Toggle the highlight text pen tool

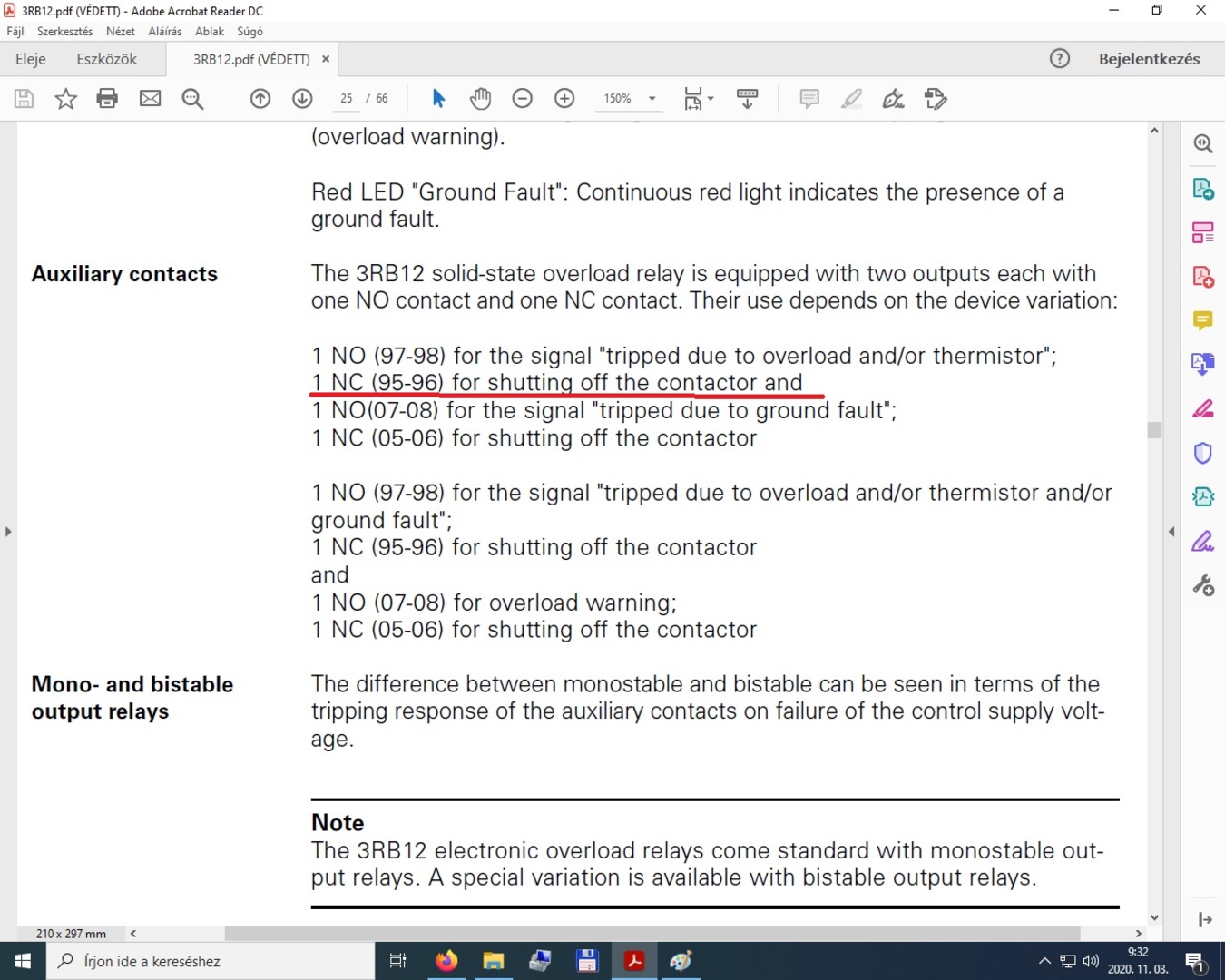pyautogui.click(x=851, y=99)
